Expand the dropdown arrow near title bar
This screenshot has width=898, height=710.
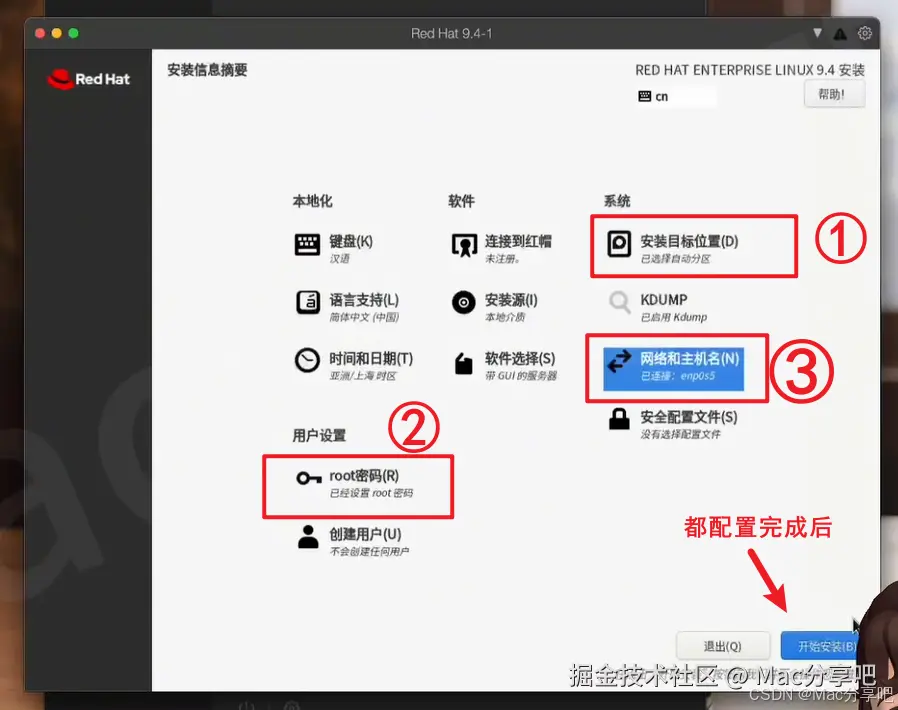[x=818, y=32]
